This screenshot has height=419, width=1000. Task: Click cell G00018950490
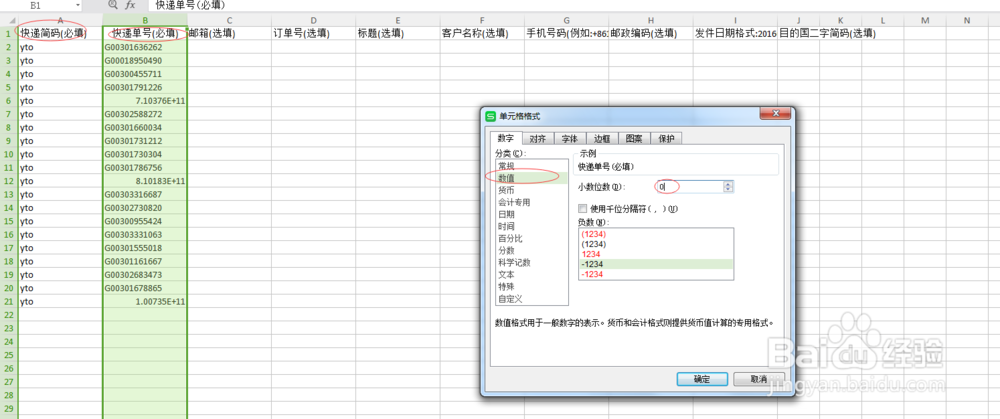click(x=145, y=61)
